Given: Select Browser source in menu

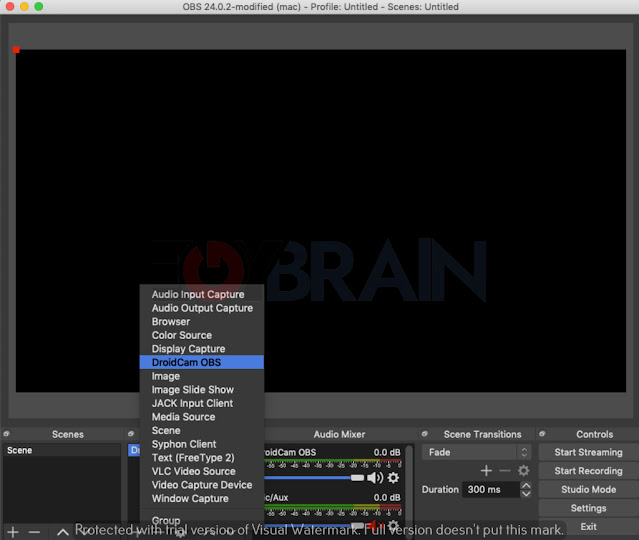Looking at the screenshot, I should [x=202, y=322].
